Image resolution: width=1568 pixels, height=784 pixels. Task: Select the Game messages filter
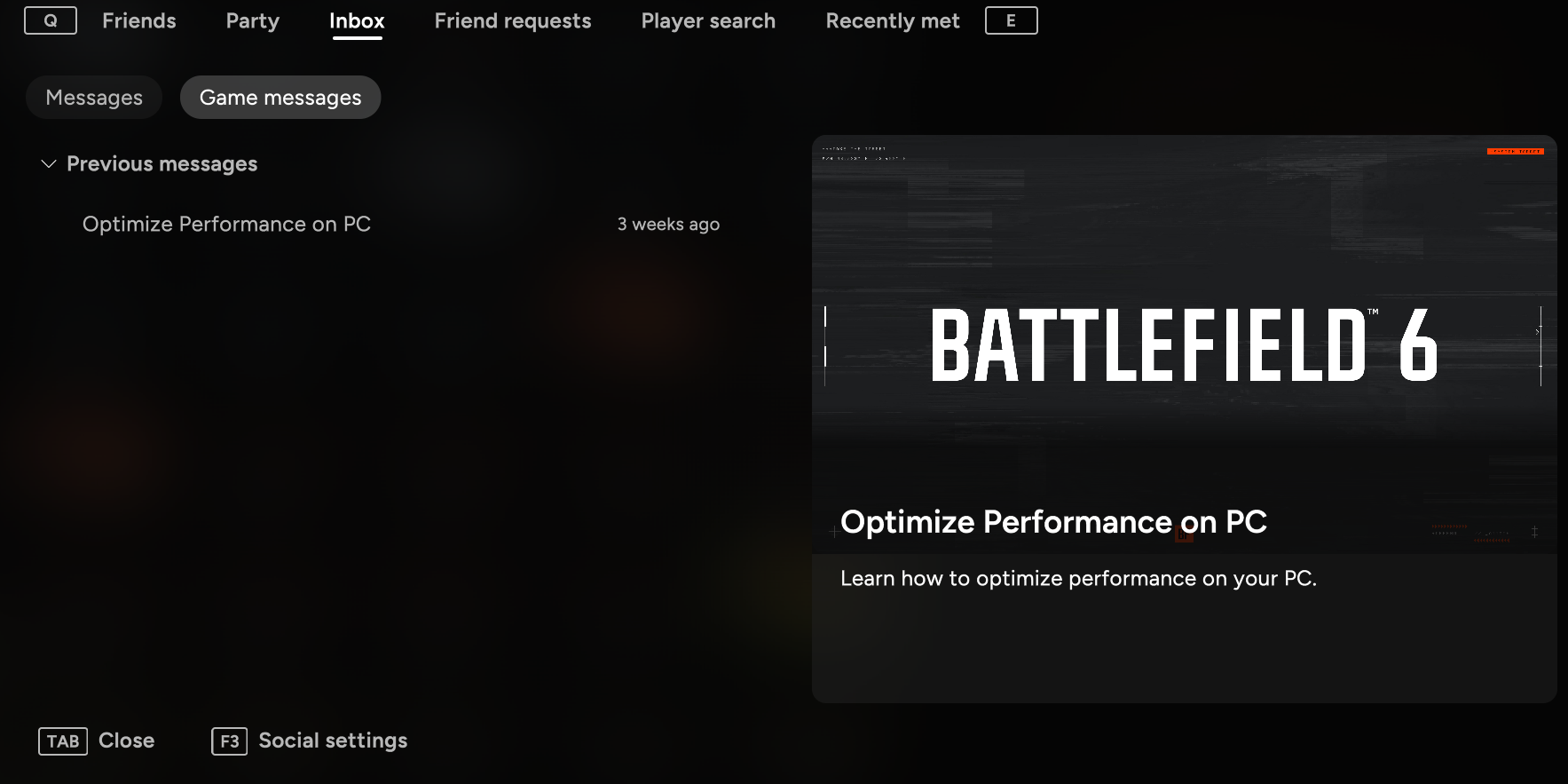(x=280, y=98)
